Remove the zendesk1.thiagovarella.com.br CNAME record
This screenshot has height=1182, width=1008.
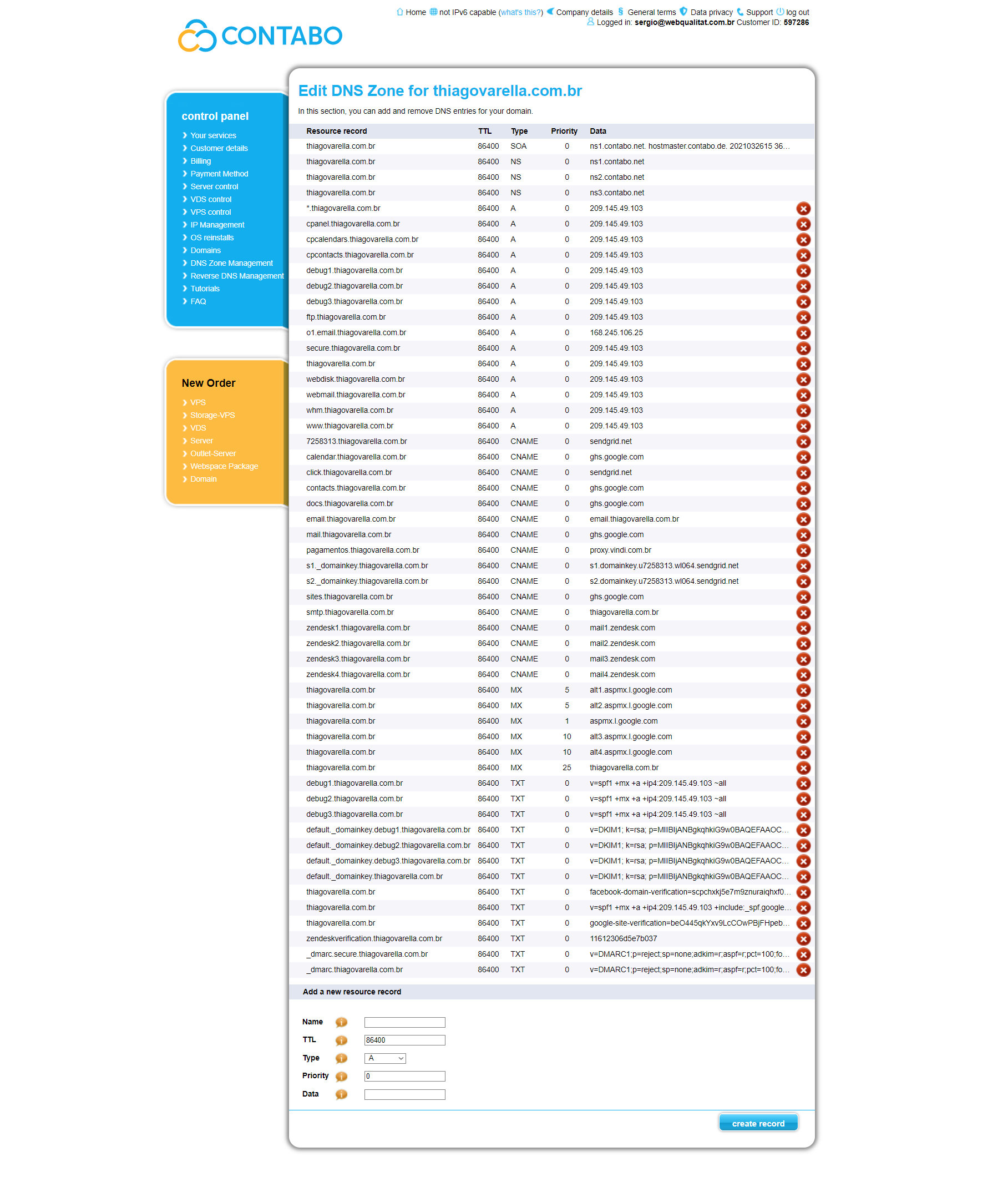point(803,628)
